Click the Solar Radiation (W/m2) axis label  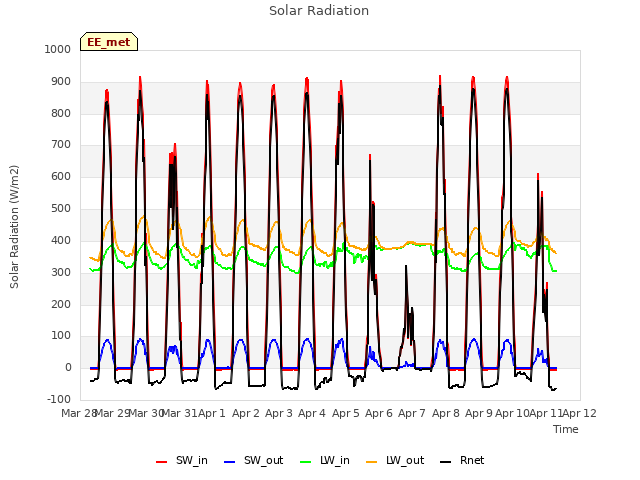click(x=14, y=227)
